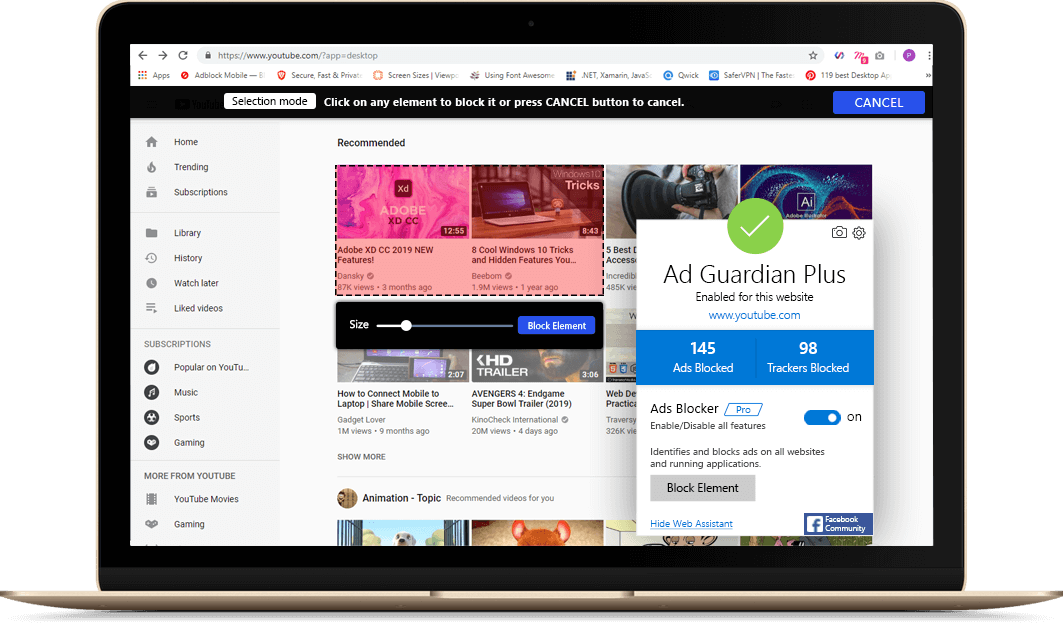Image resolution: width=1063 pixels, height=624 pixels.
Task: Open the Qwick bookmark
Action: pos(681,75)
